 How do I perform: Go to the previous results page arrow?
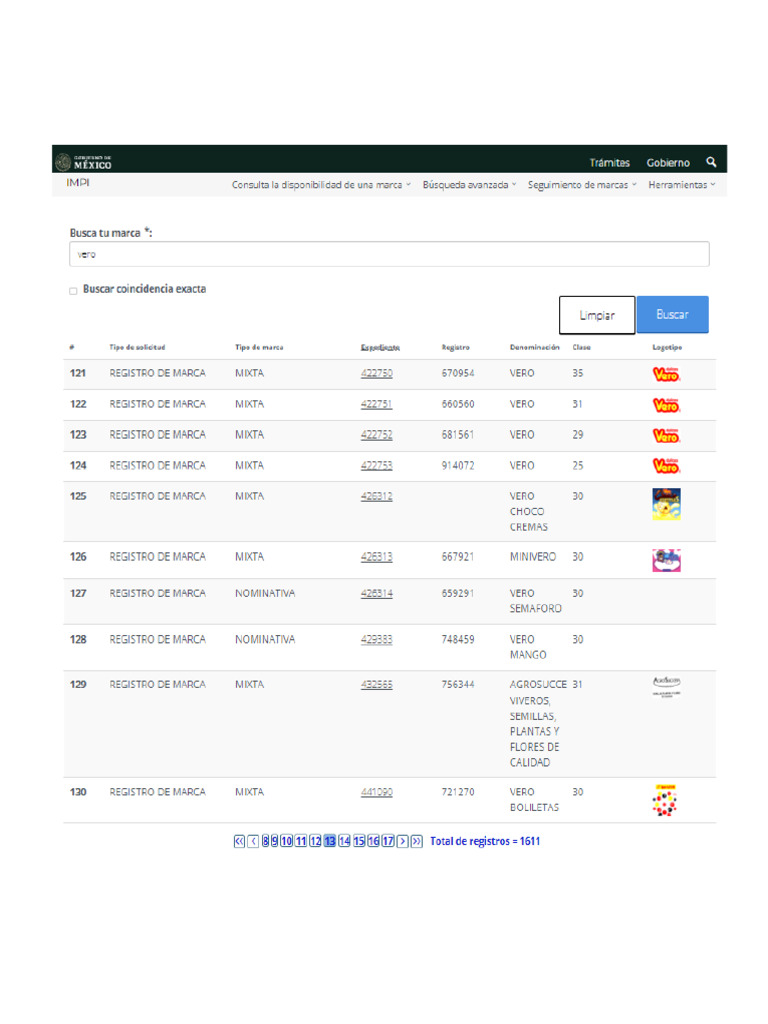[x=253, y=841]
